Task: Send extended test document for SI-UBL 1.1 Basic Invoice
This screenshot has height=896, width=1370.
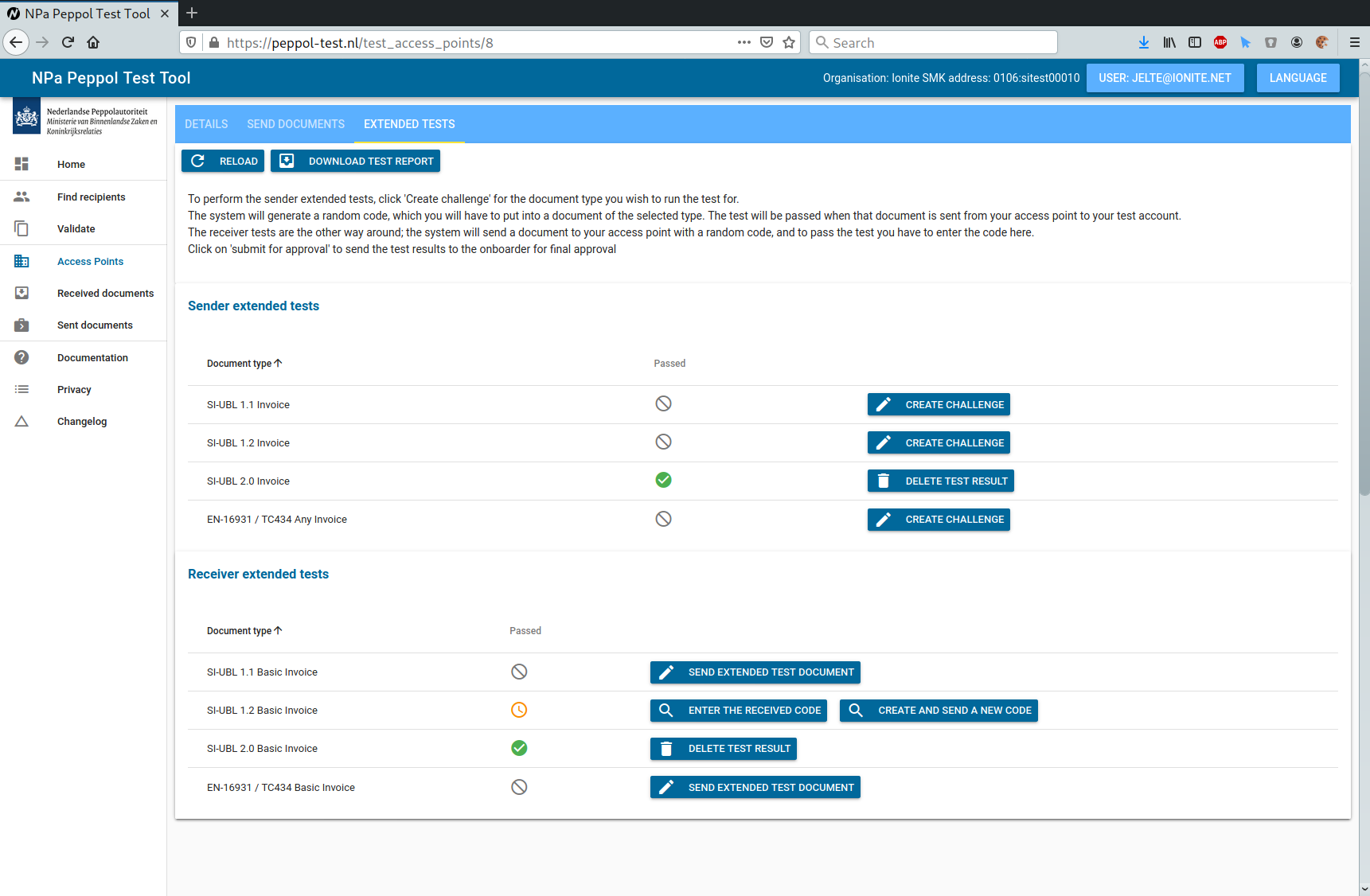Action: (x=755, y=672)
